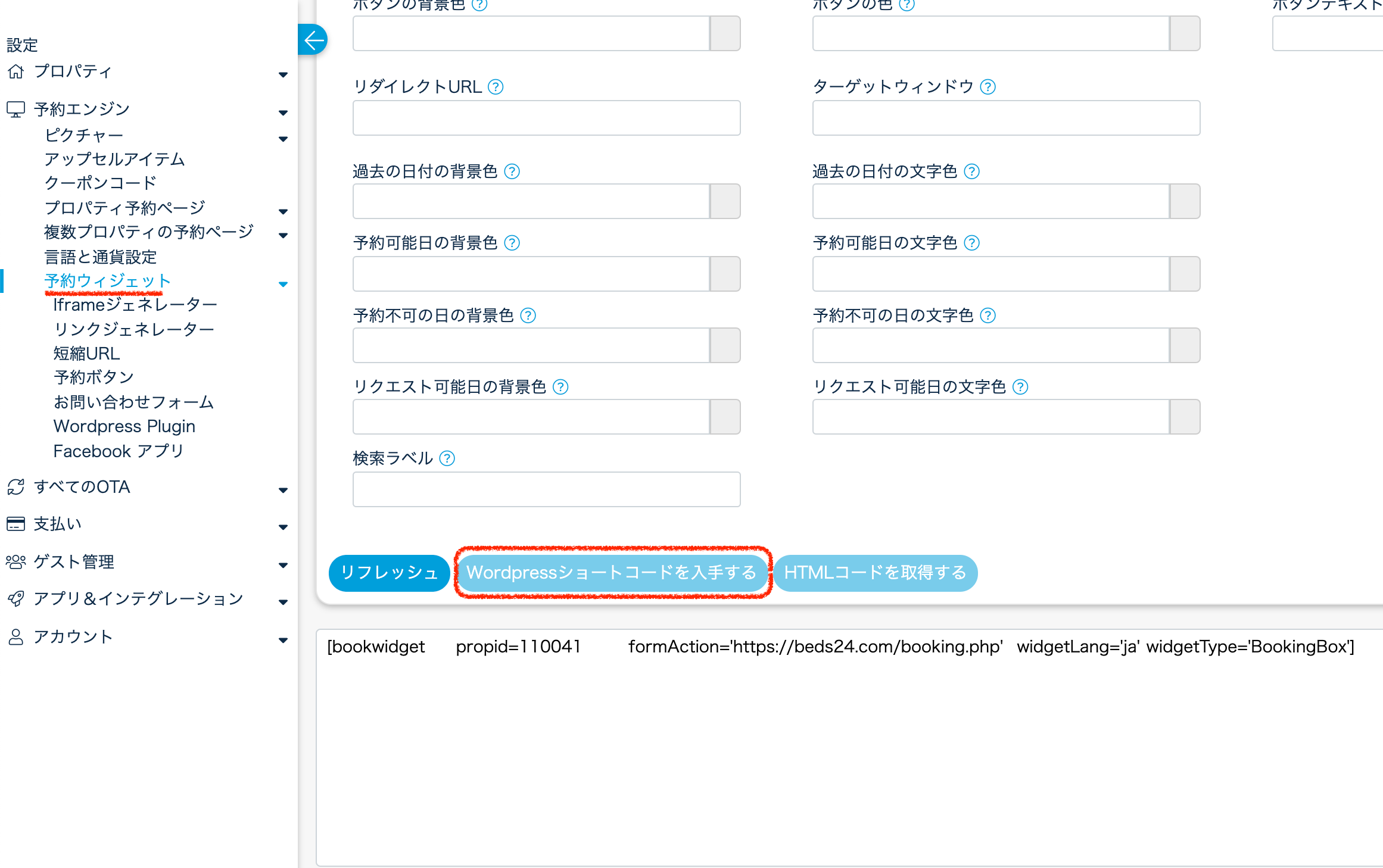The height and width of the screenshot is (868, 1383).
Task: Select Wordpress Plugin in the sidebar
Action: pyautogui.click(x=124, y=426)
